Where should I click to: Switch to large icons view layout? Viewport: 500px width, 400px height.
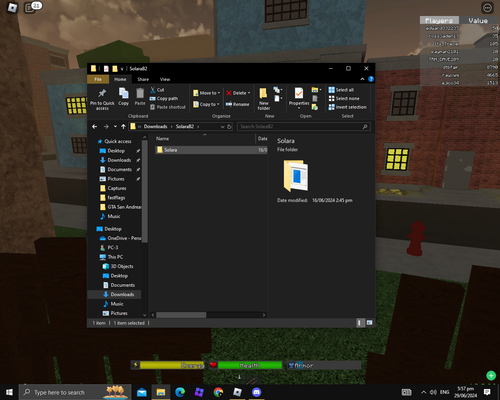[369, 323]
